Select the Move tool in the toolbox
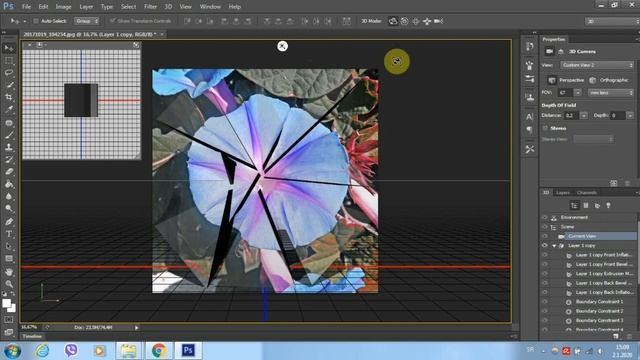Viewport: 640px width, 360px height. 9,48
